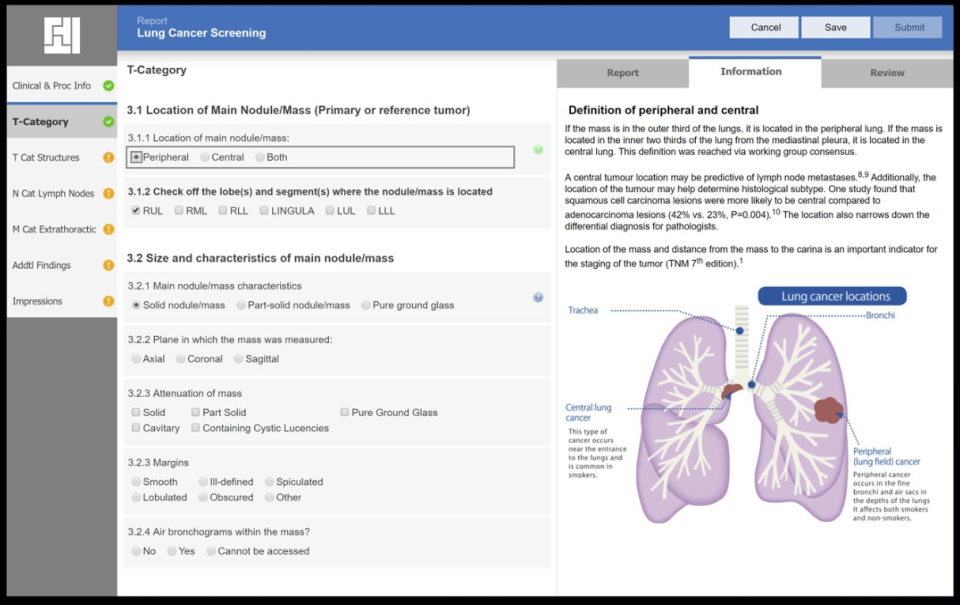Click the orange warning icon beside N Cat Lymph Nodes
The image size is (960, 605).
109,193
